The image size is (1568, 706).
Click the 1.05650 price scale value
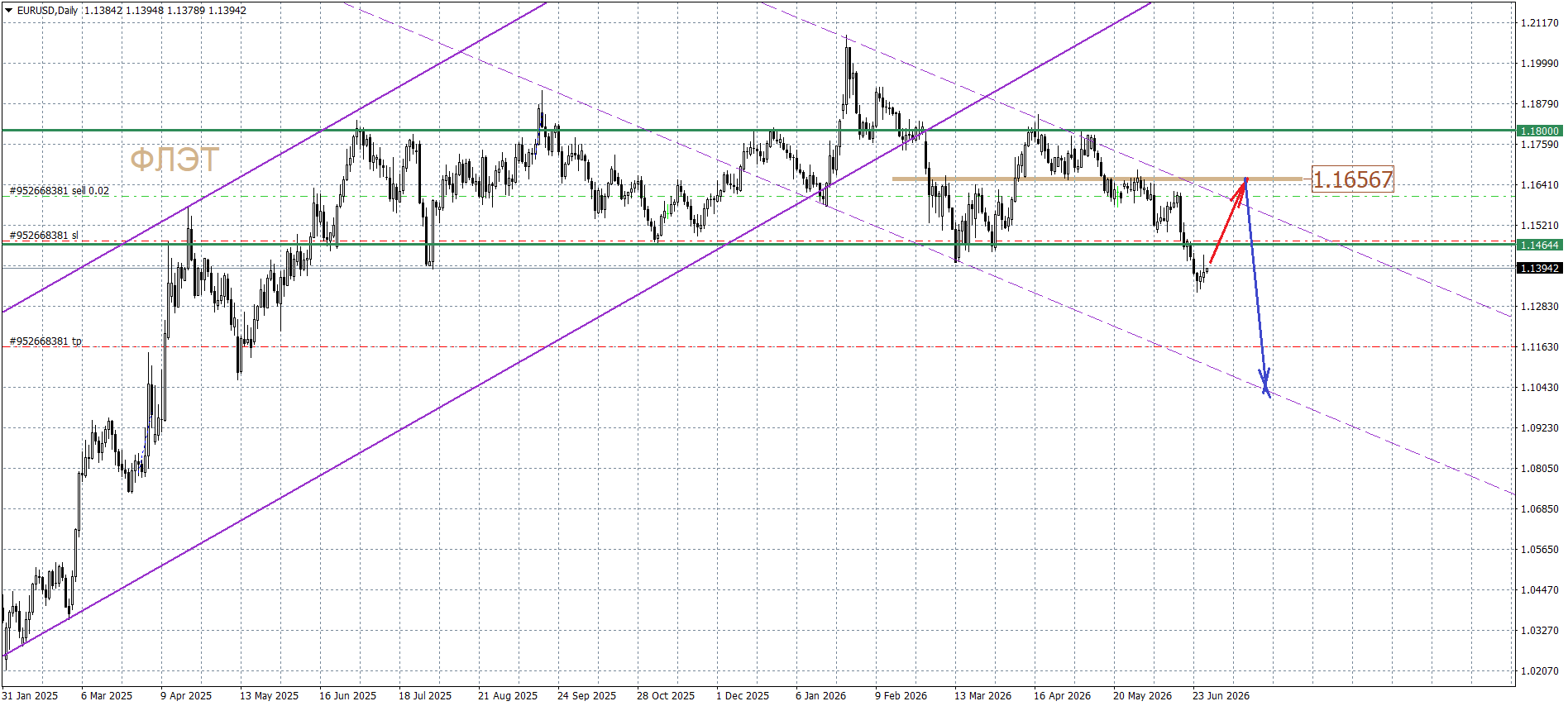1540,550
